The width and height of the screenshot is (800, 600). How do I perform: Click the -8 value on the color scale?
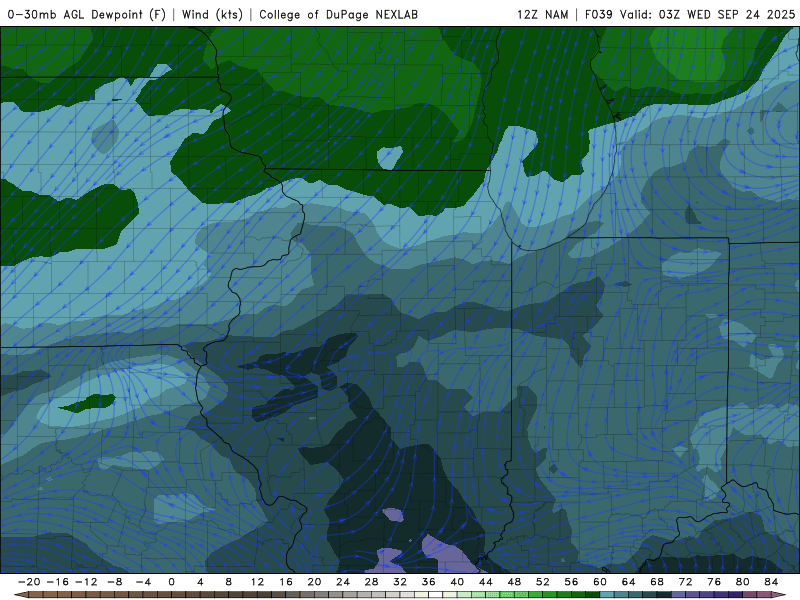[x=114, y=582]
